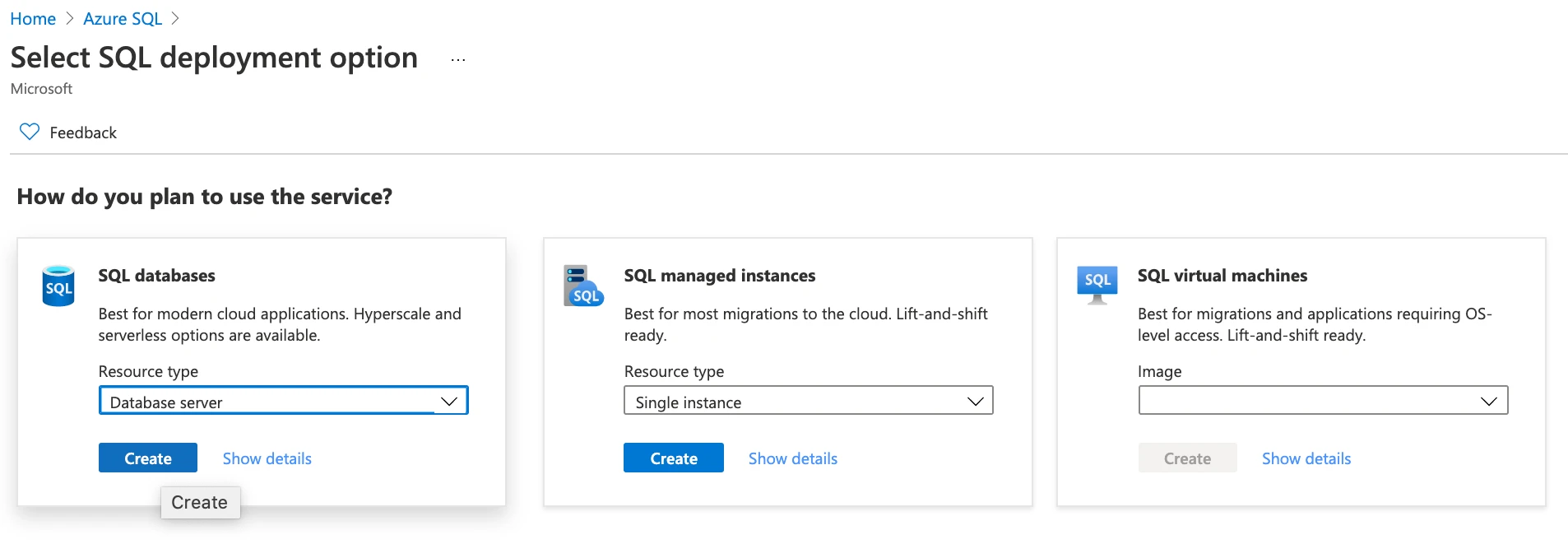Viewport: 1568px width, 544px height.
Task: Click the Image label in the virtual machines card
Action: click(x=1159, y=371)
